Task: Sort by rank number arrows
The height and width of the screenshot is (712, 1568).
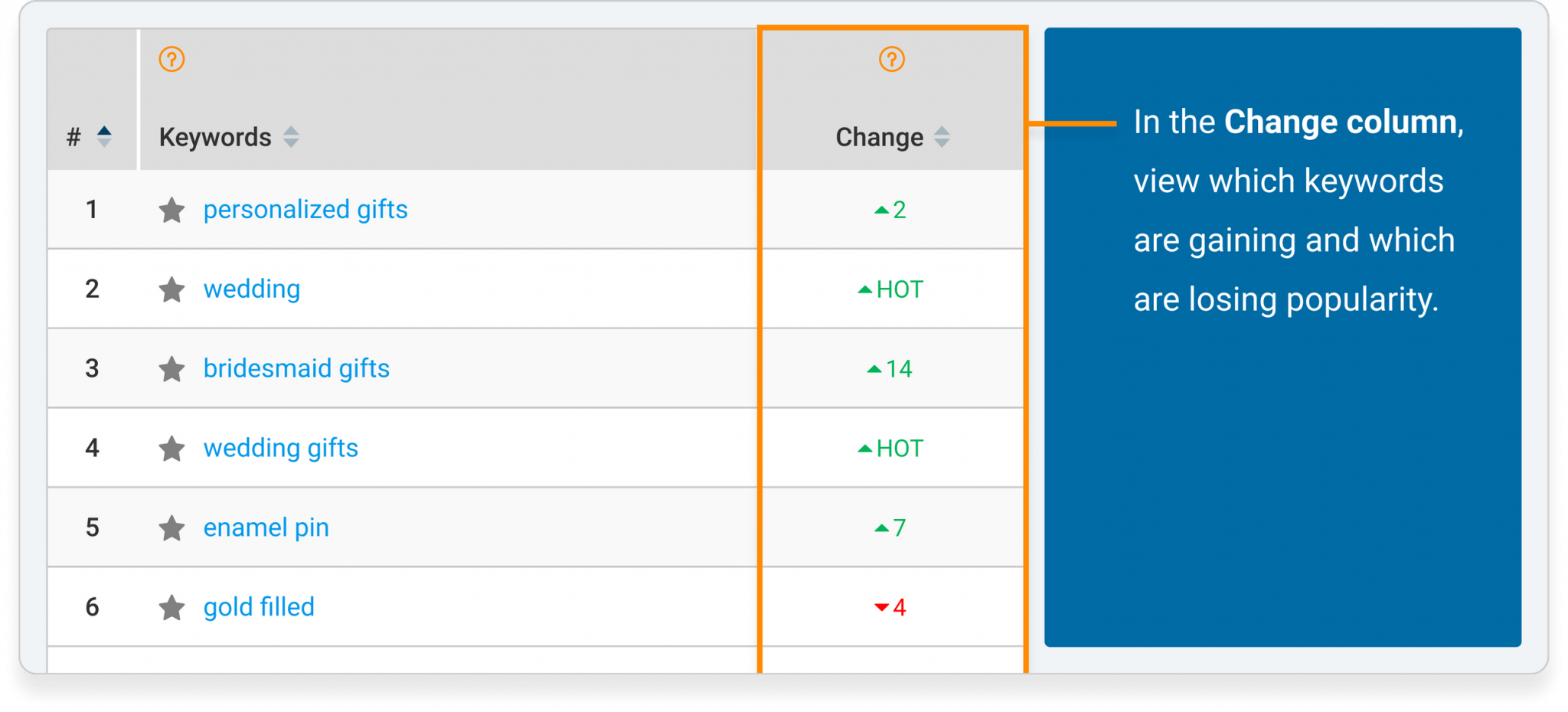Action: 104,137
